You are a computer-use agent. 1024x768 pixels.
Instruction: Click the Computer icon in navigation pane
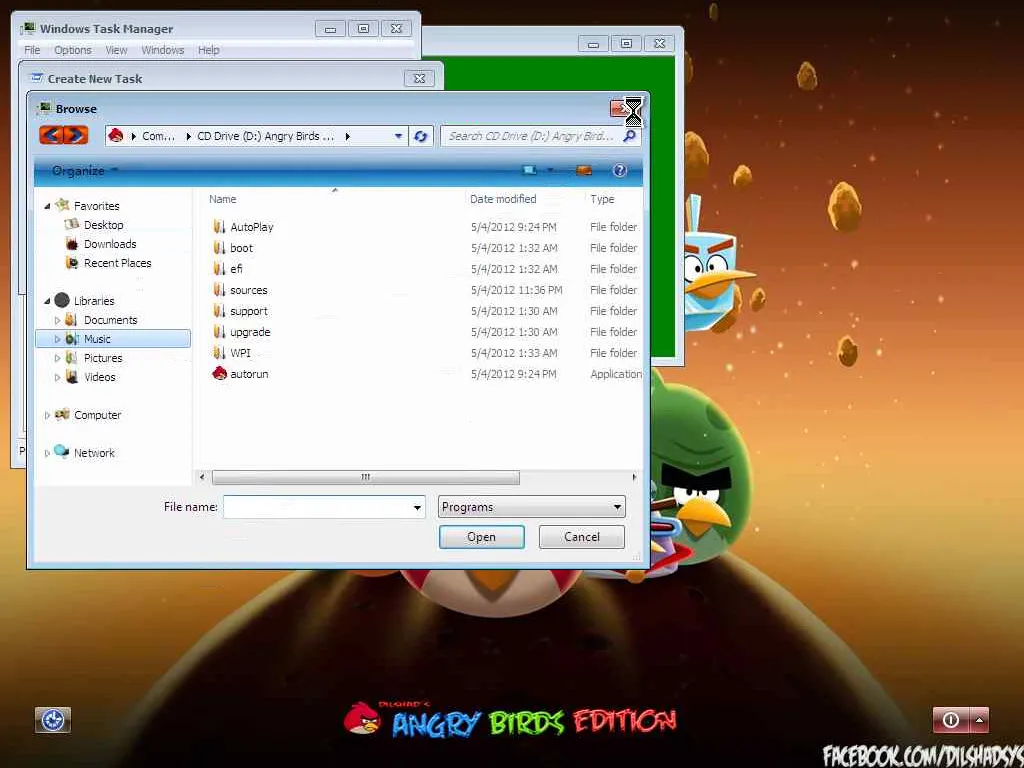62,414
